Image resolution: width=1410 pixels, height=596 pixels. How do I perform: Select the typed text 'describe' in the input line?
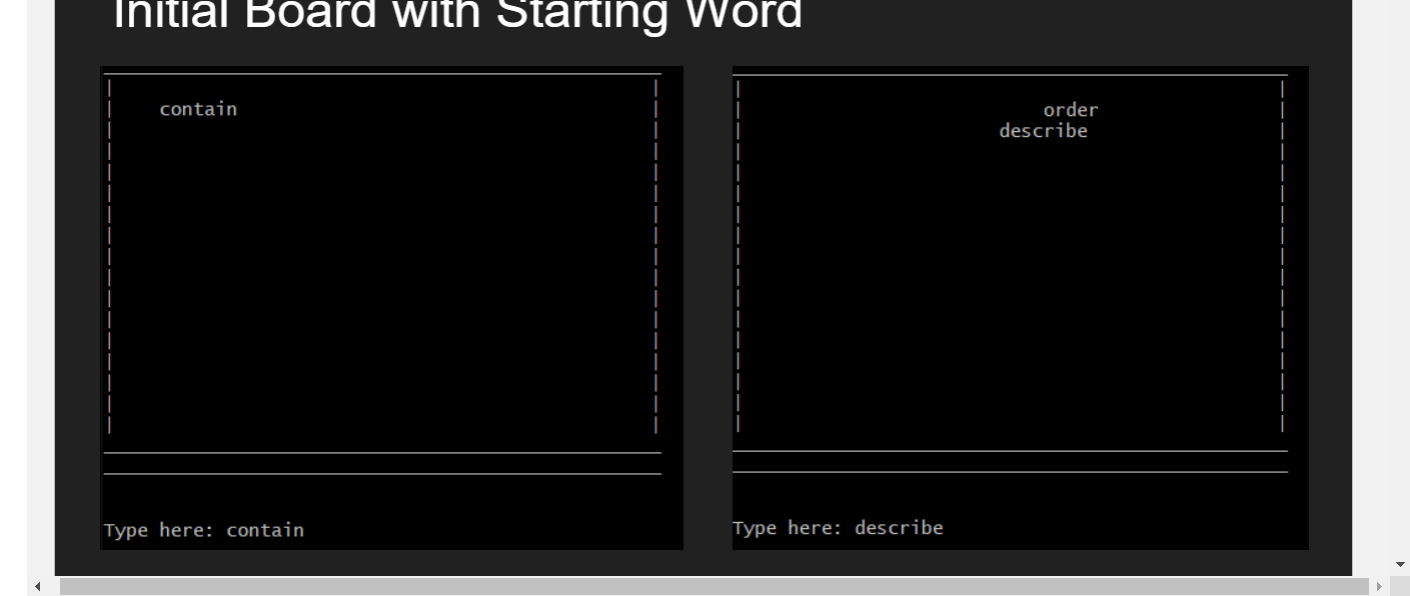tap(898, 527)
